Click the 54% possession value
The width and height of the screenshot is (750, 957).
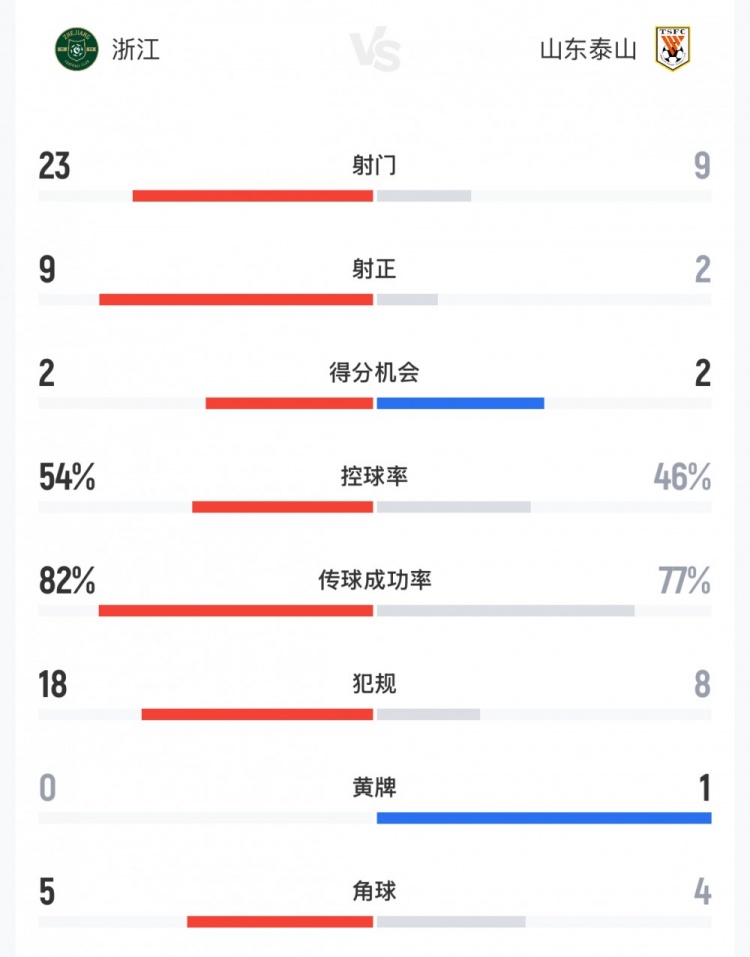pyautogui.click(x=67, y=477)
